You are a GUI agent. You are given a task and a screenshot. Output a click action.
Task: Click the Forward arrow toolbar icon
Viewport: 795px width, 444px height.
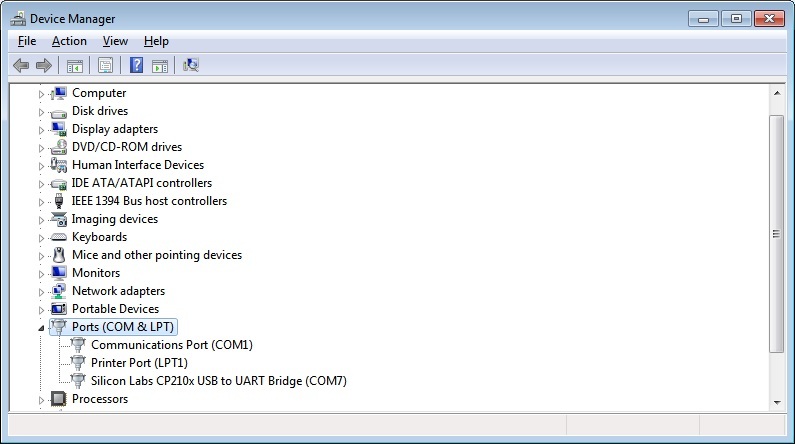point(43,66)
